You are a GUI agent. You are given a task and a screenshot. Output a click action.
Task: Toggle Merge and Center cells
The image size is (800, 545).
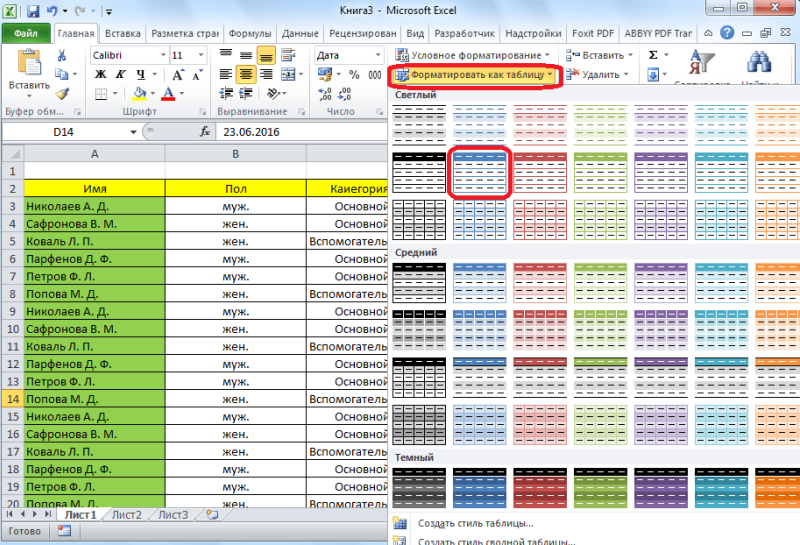click(288, 75)
